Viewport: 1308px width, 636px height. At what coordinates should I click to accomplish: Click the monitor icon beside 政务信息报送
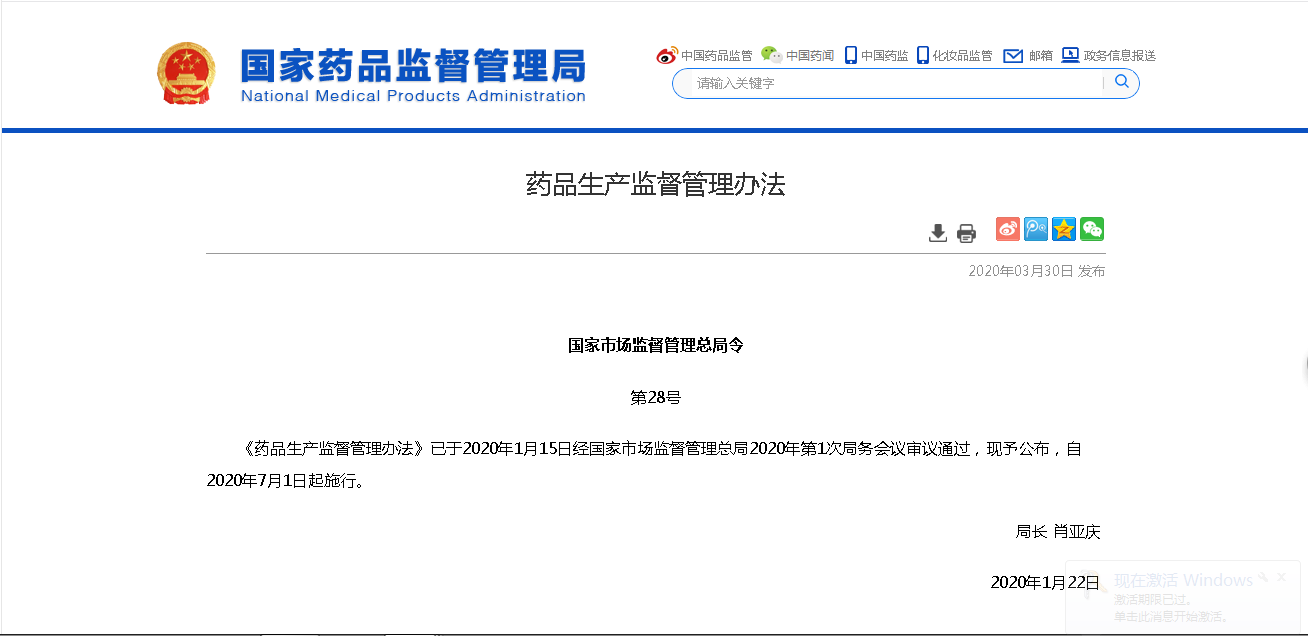[x=1070, y=55]
